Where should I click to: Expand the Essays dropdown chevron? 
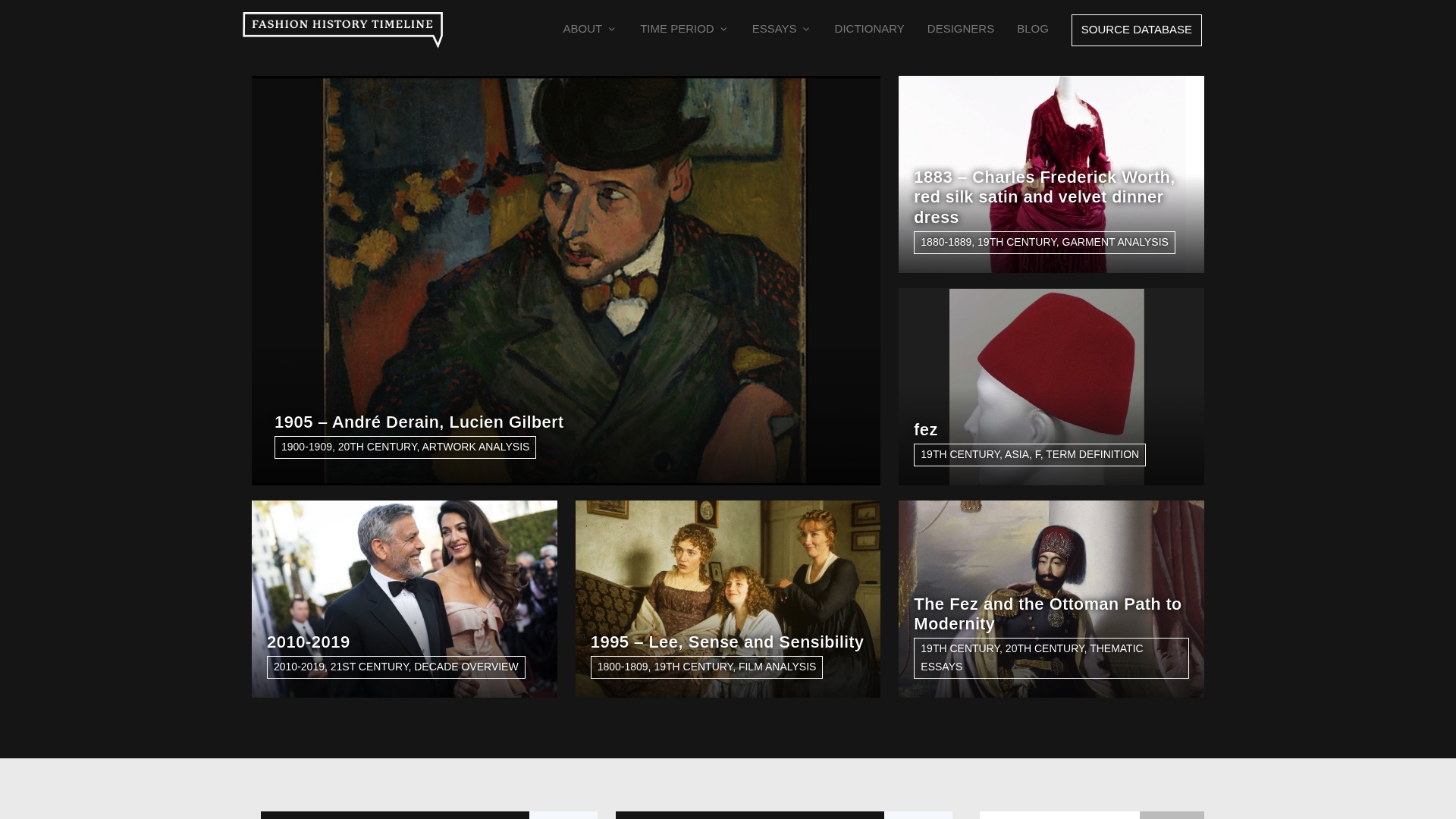[x=806, y=30]
